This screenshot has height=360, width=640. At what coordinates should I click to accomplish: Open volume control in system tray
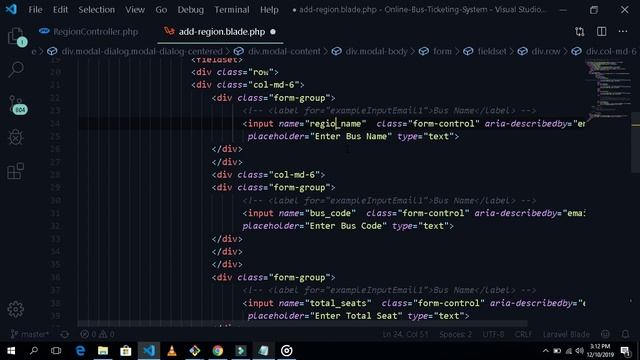point(580,351)
